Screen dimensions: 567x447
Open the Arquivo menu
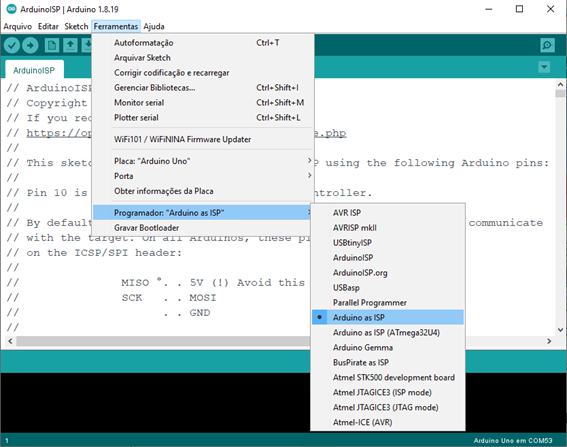(x=18, y=26)
